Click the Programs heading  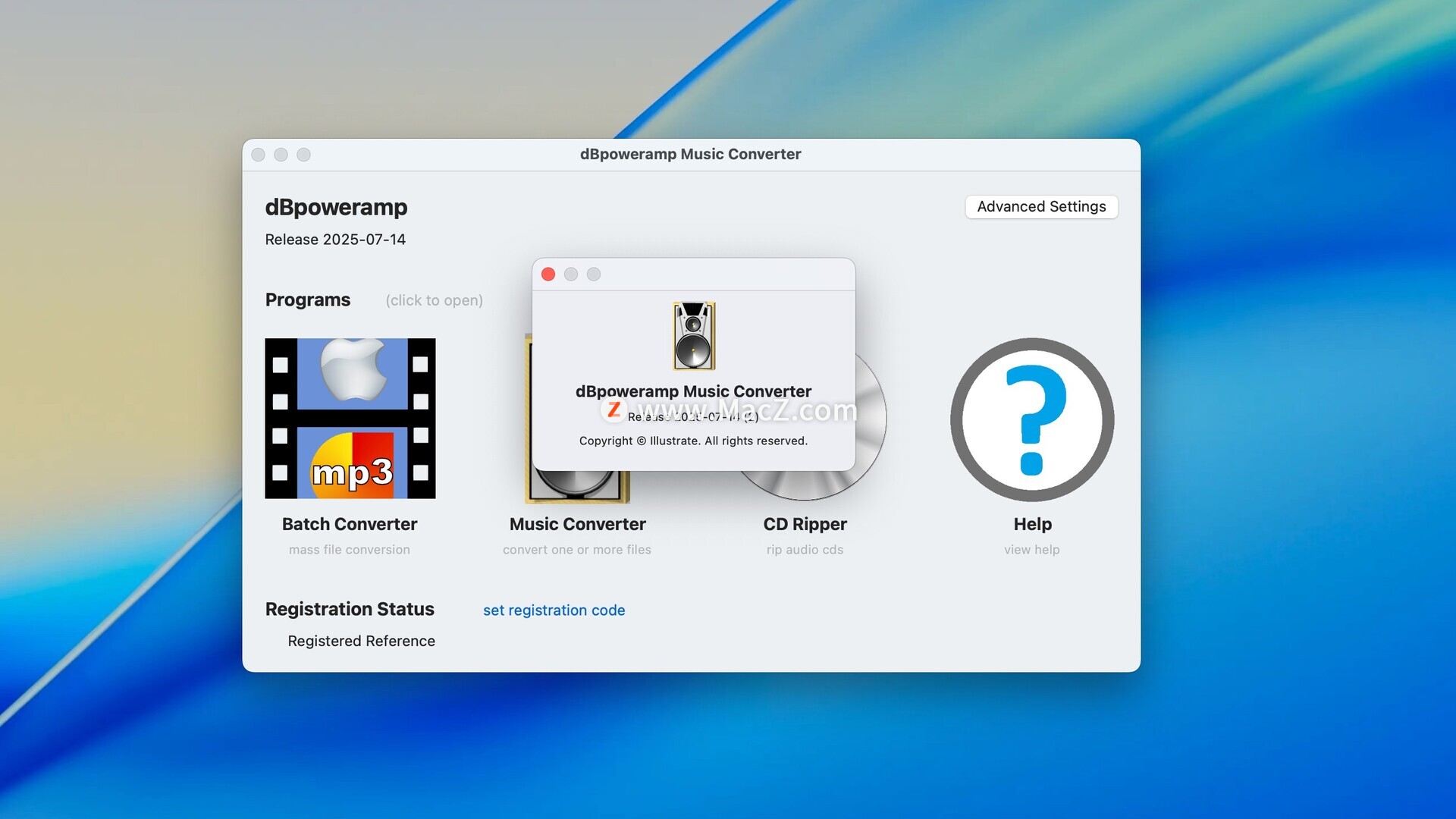pos(307,300)
